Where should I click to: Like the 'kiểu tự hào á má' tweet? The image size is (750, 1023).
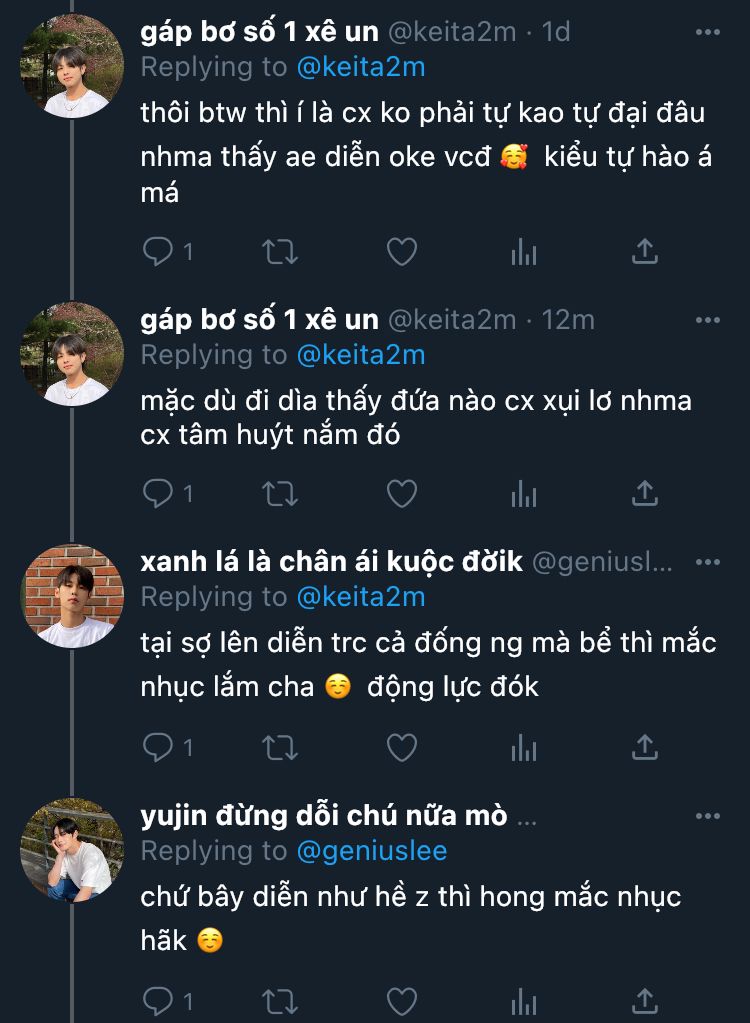click(x=402, y=252)
